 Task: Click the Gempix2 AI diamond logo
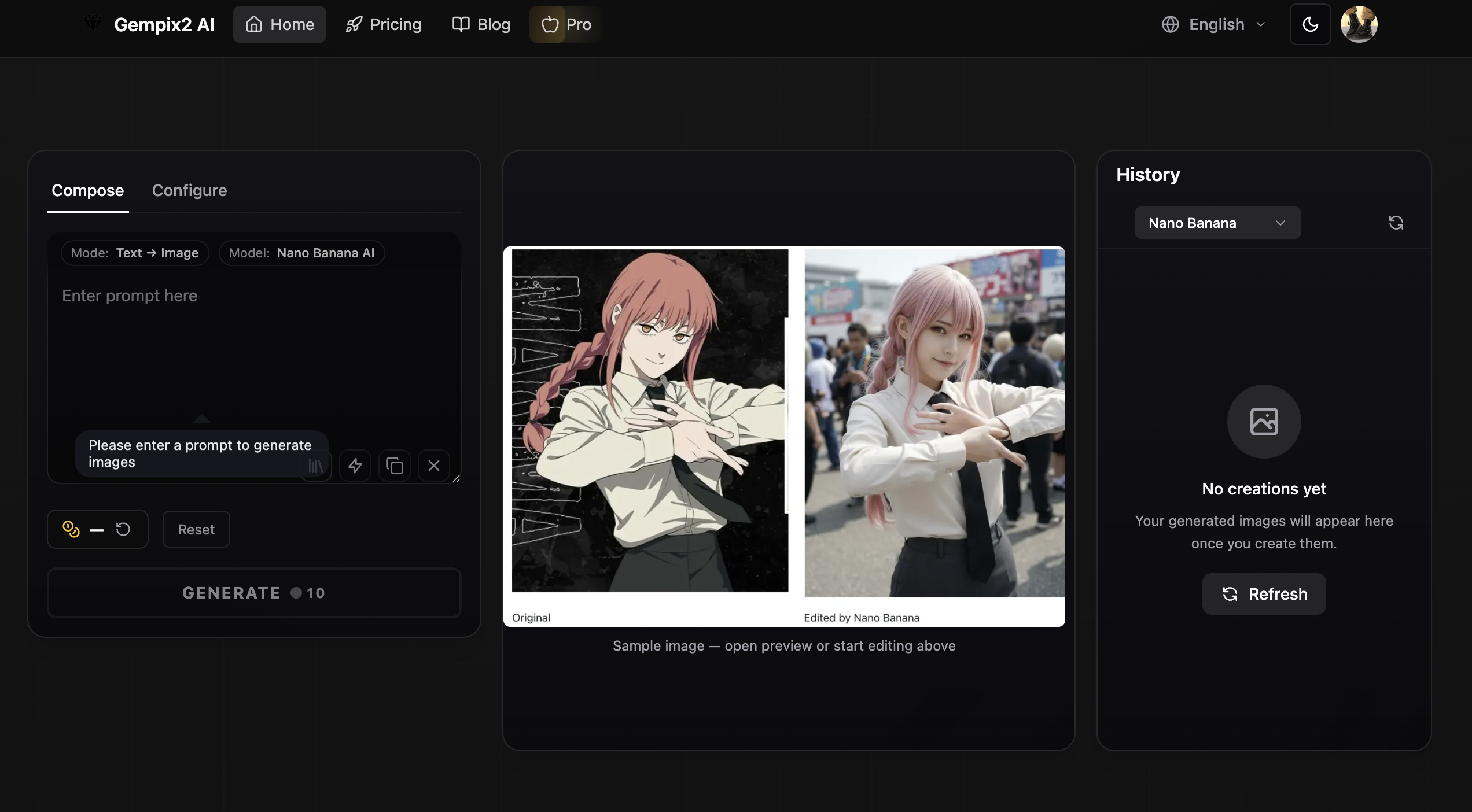[x=93, y=24]
